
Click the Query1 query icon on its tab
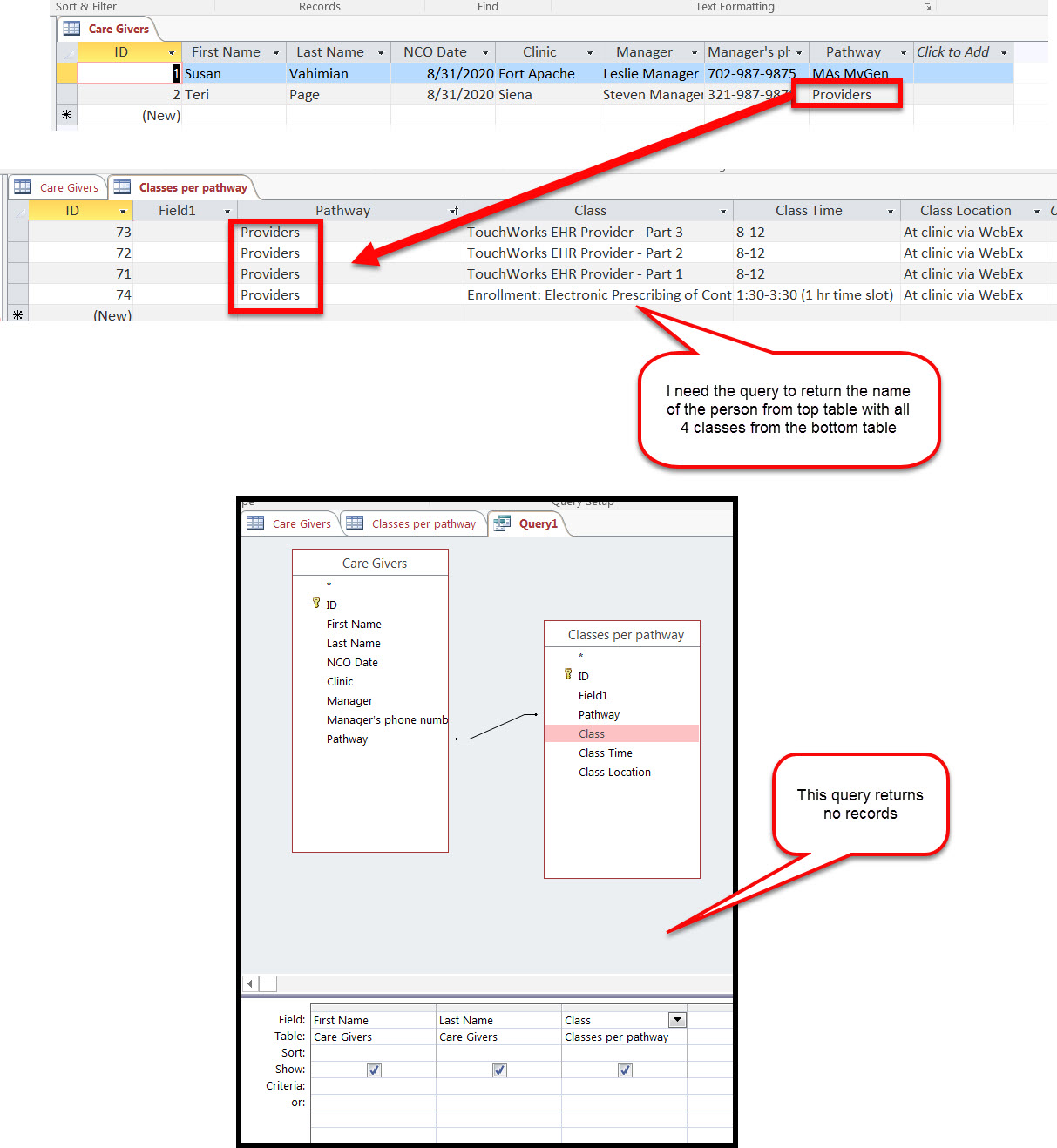tap(503, 523)
